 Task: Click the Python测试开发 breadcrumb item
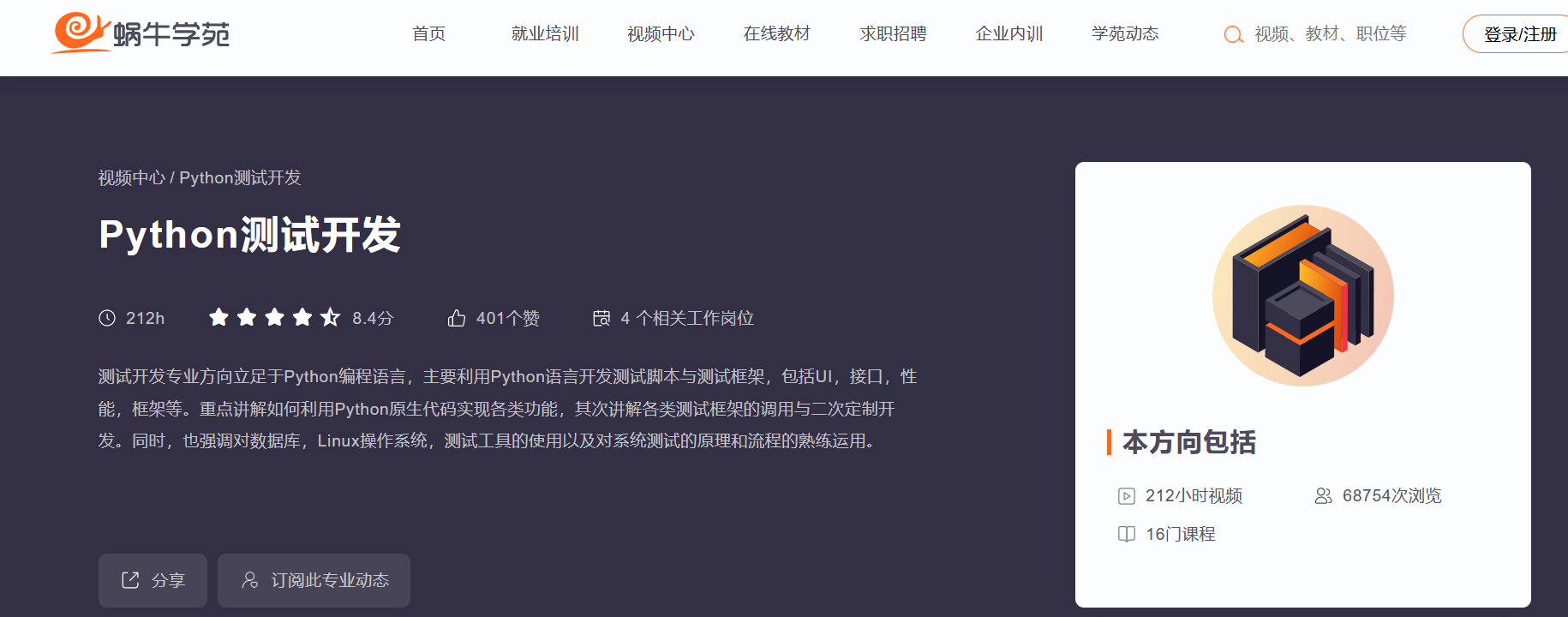(240, 177)
